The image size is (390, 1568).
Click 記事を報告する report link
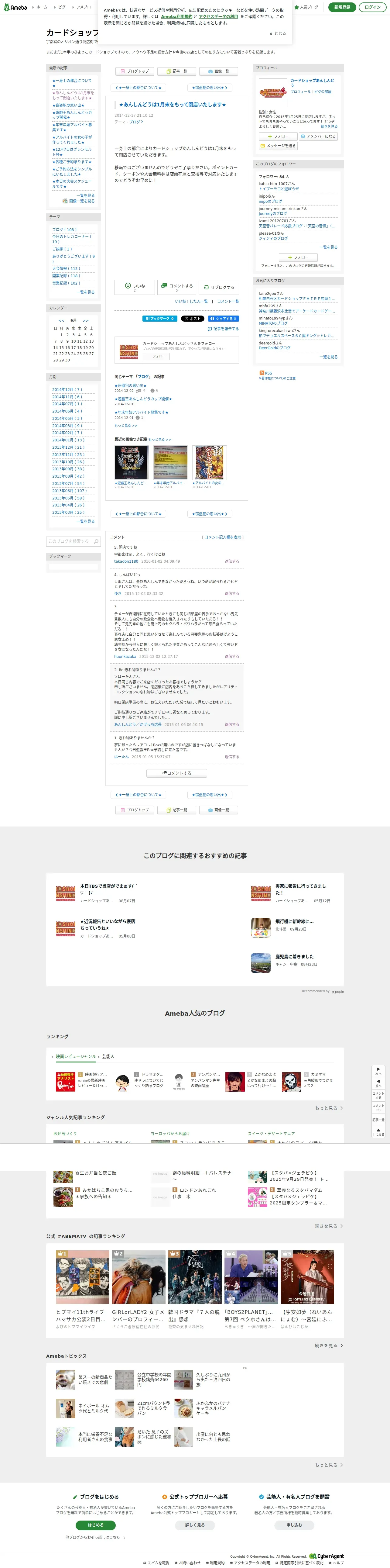pyautogui.click(x=223, y=329)
